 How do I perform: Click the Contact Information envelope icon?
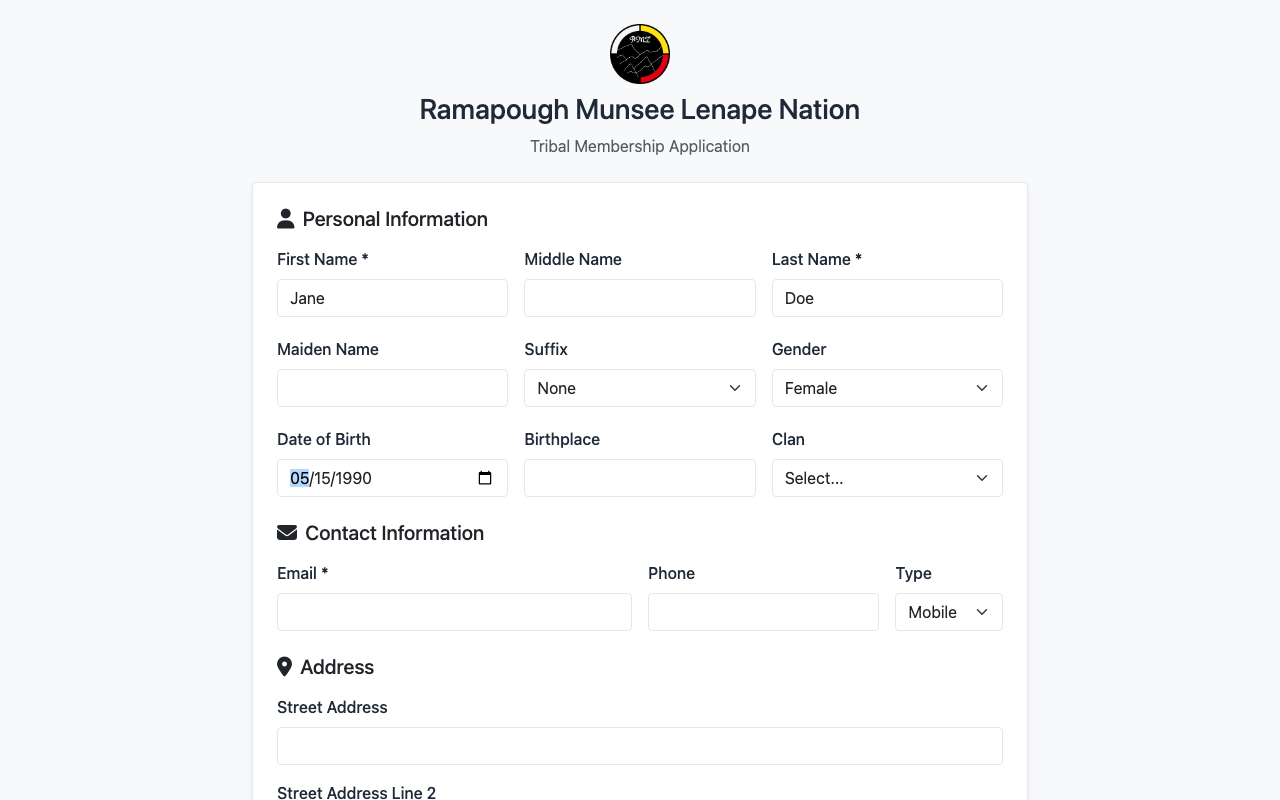click(287, 532)
